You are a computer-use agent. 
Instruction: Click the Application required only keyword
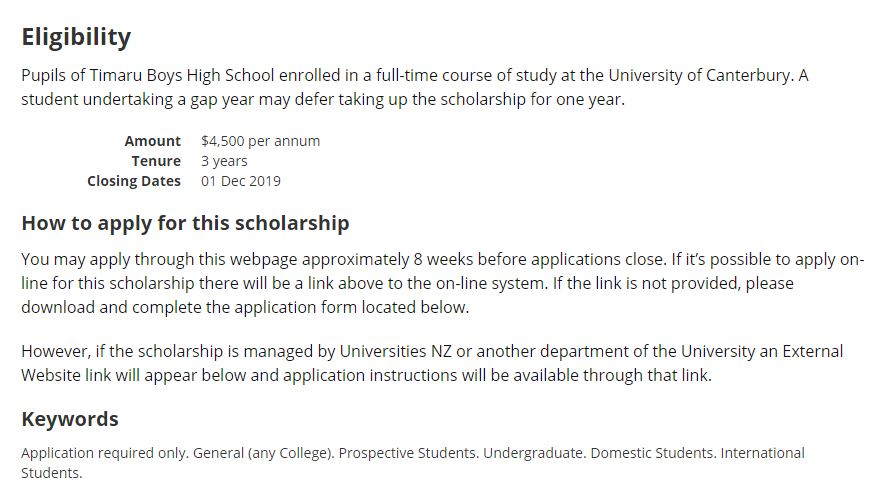pos(105,453)
